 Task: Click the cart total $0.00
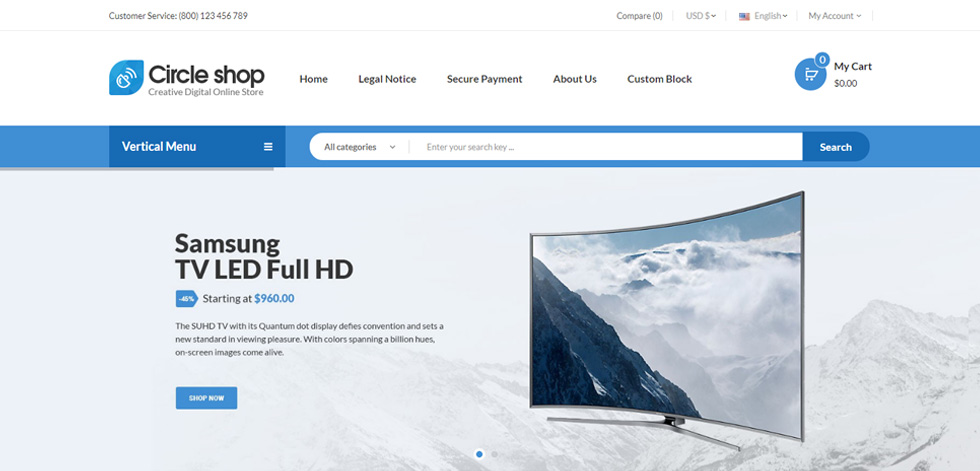pos(846,83)
